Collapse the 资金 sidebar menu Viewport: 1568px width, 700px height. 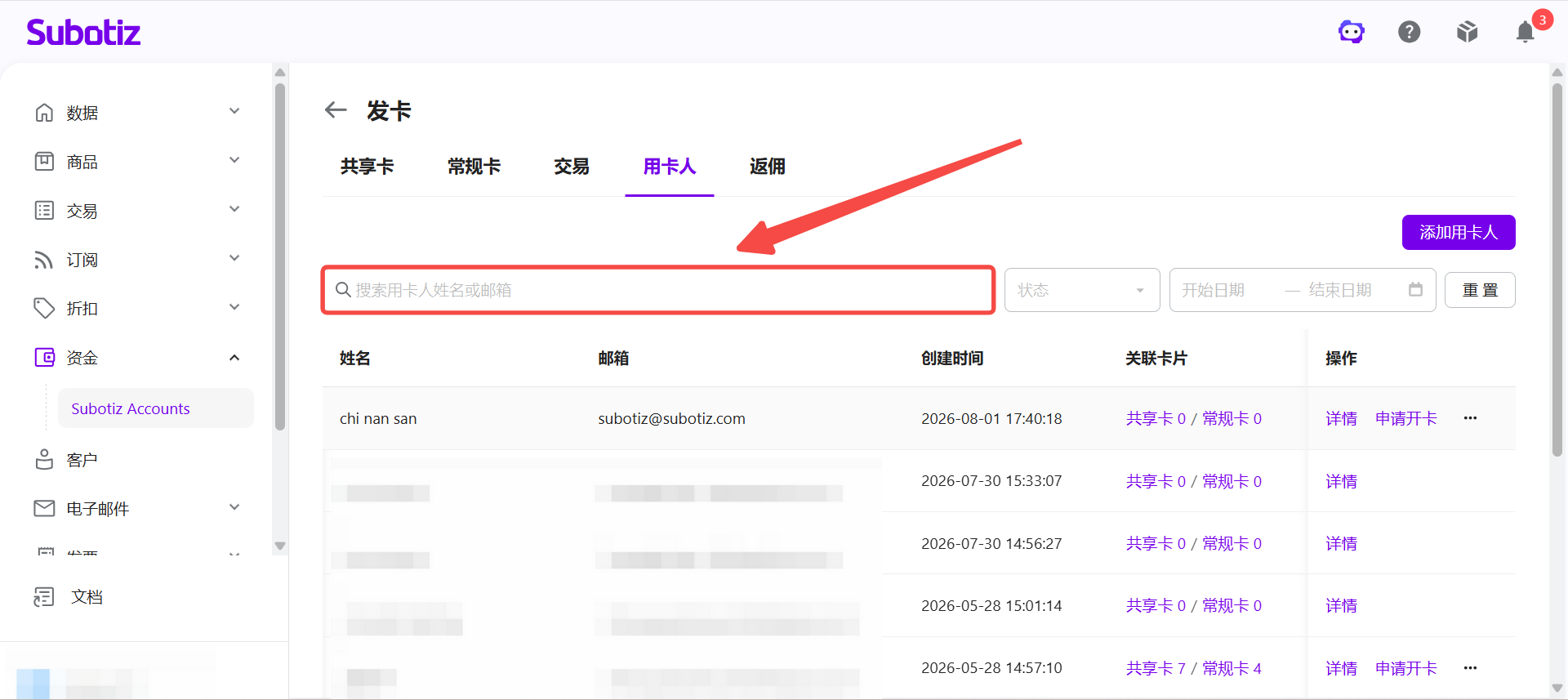pyautogui.click(x=234, y=357)
